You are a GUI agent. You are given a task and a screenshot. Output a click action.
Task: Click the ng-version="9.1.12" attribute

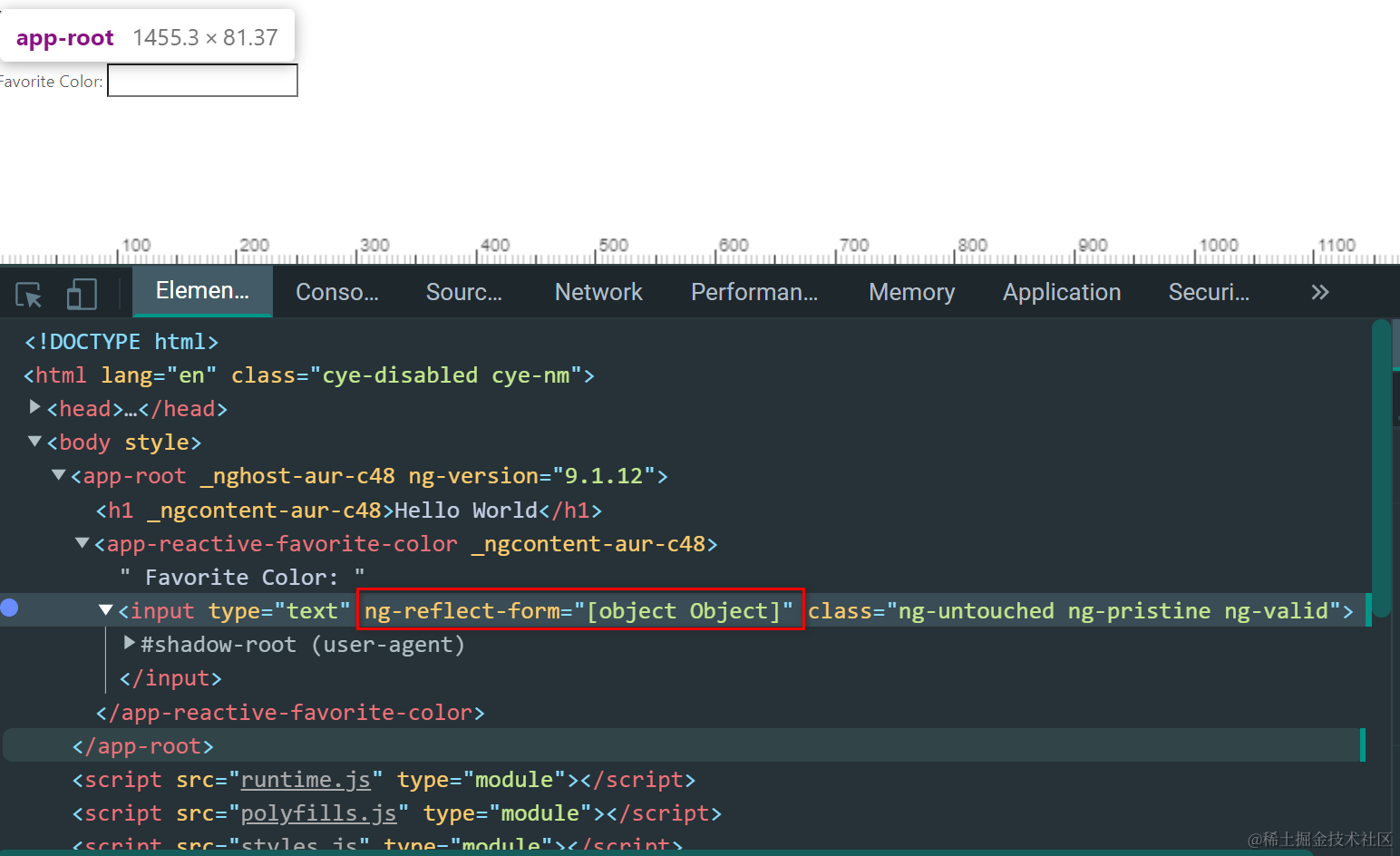point(531,476)
